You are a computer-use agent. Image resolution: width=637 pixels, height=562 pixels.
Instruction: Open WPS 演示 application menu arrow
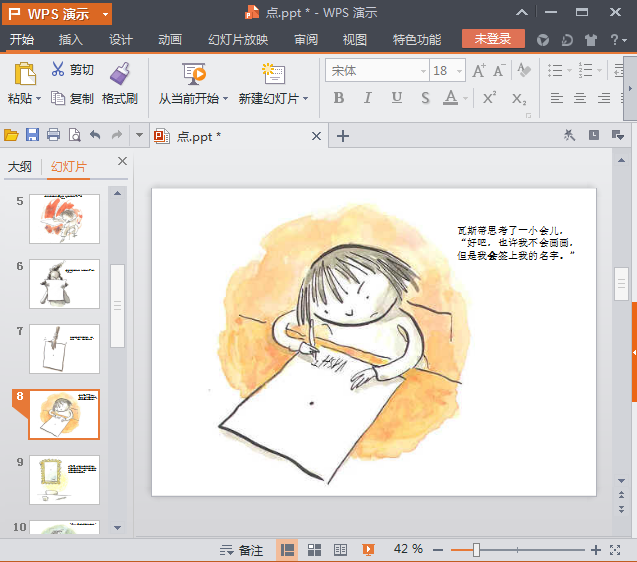[106, 15]
